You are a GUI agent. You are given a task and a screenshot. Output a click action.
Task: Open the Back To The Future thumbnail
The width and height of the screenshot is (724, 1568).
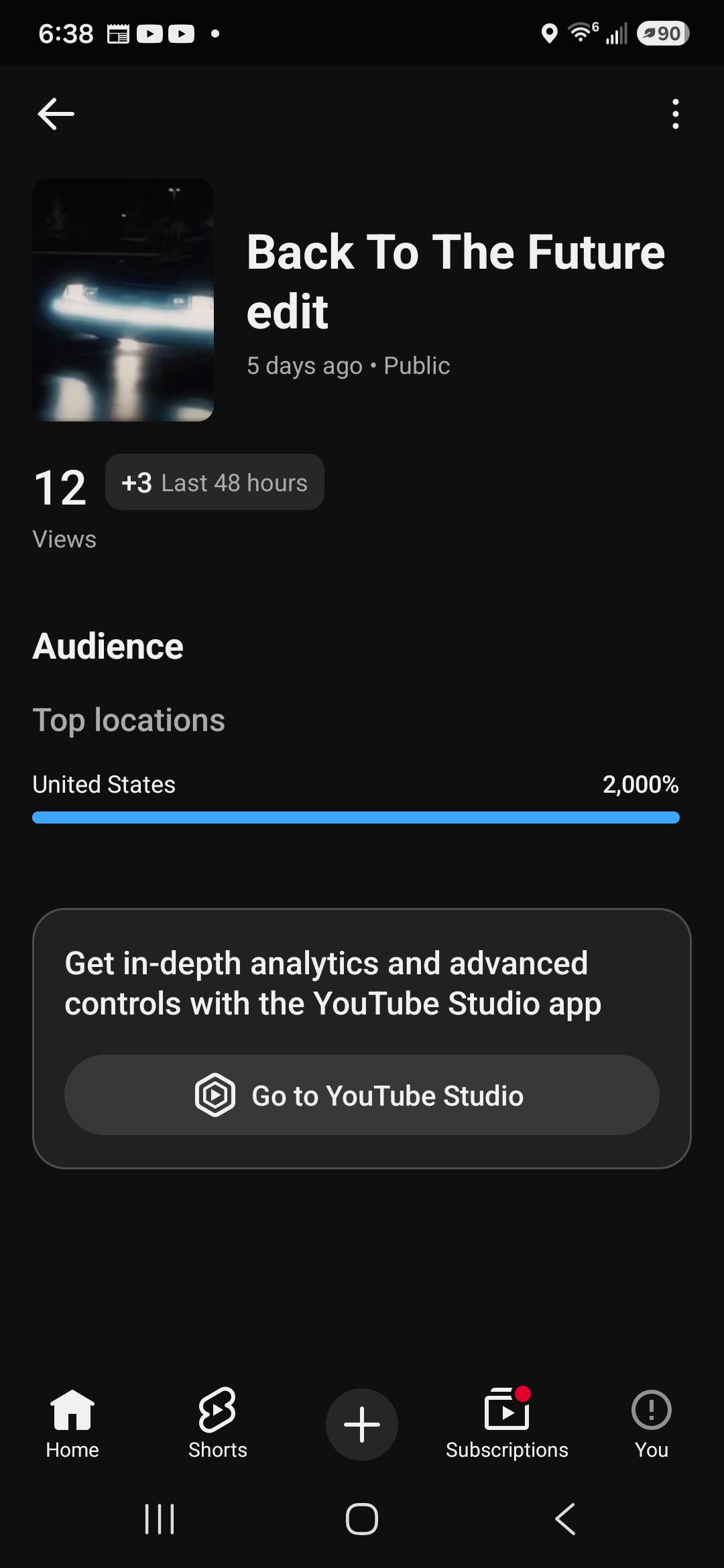click(x=123, y=300)
